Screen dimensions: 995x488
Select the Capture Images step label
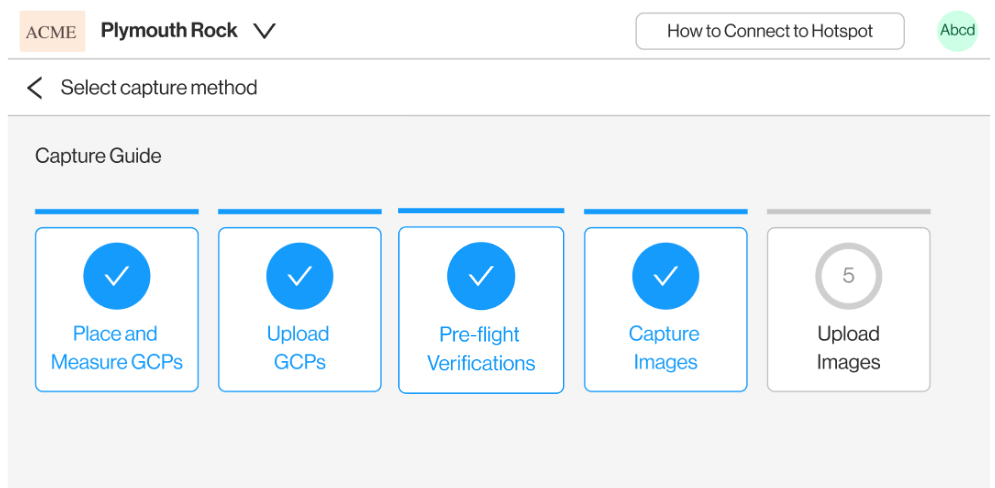pyautogui.click(x=665, y=348)
